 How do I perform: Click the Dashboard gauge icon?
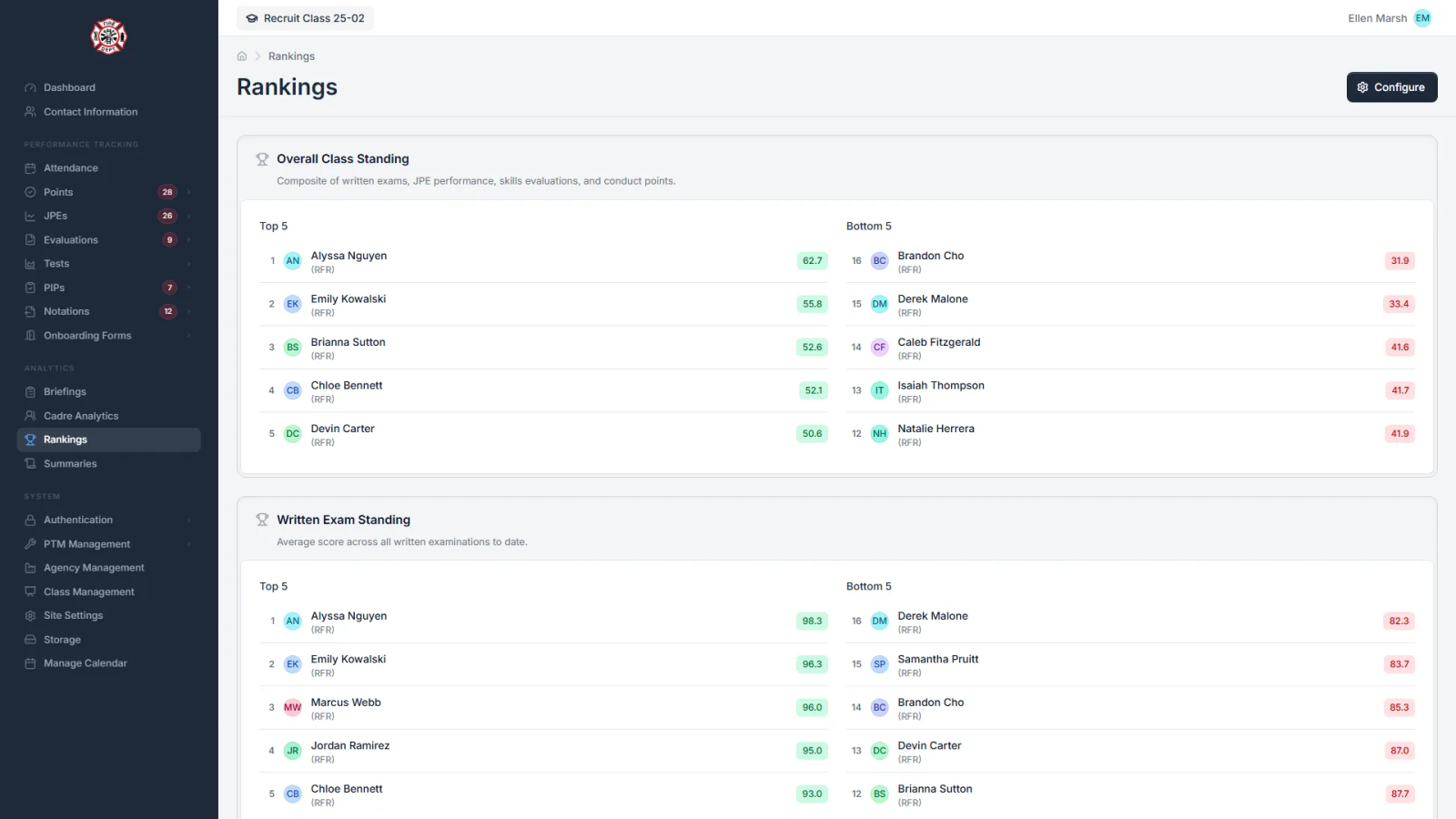pyautogui.click(x=30, y=88)
